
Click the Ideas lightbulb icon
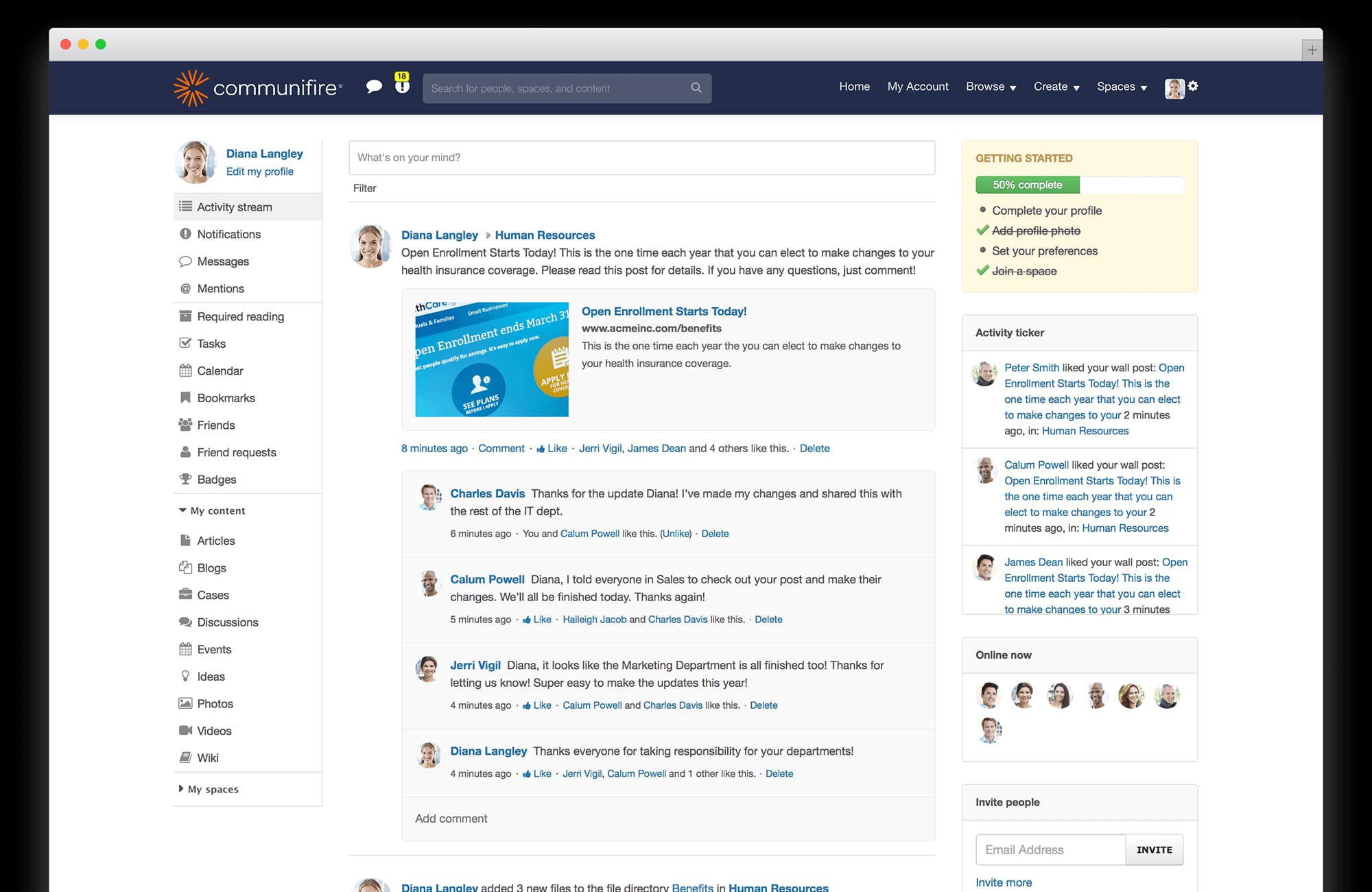click(x=185, y=676)
